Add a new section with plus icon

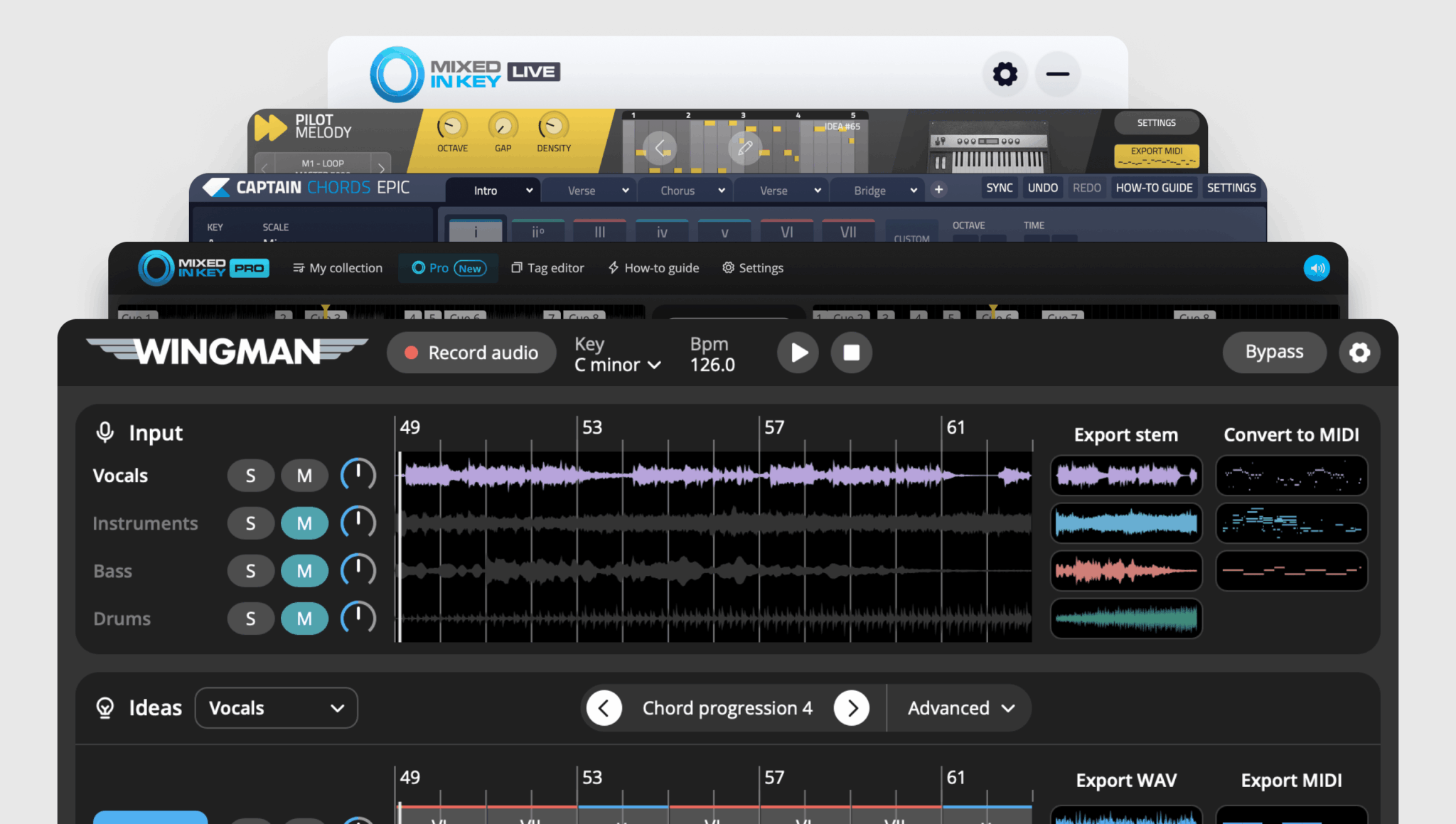point(938,189)
